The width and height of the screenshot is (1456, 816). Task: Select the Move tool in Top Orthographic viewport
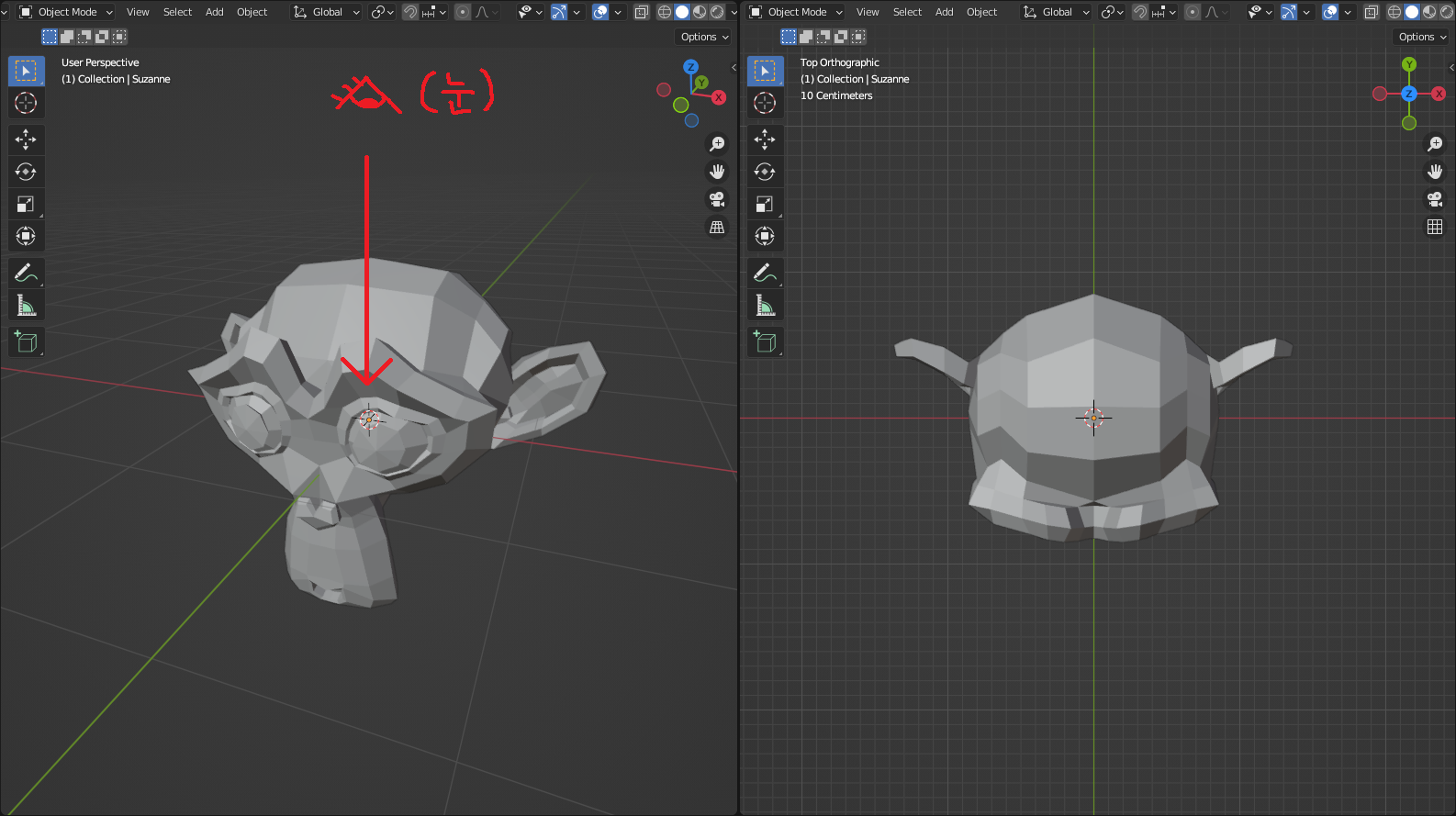click(765, 140)
